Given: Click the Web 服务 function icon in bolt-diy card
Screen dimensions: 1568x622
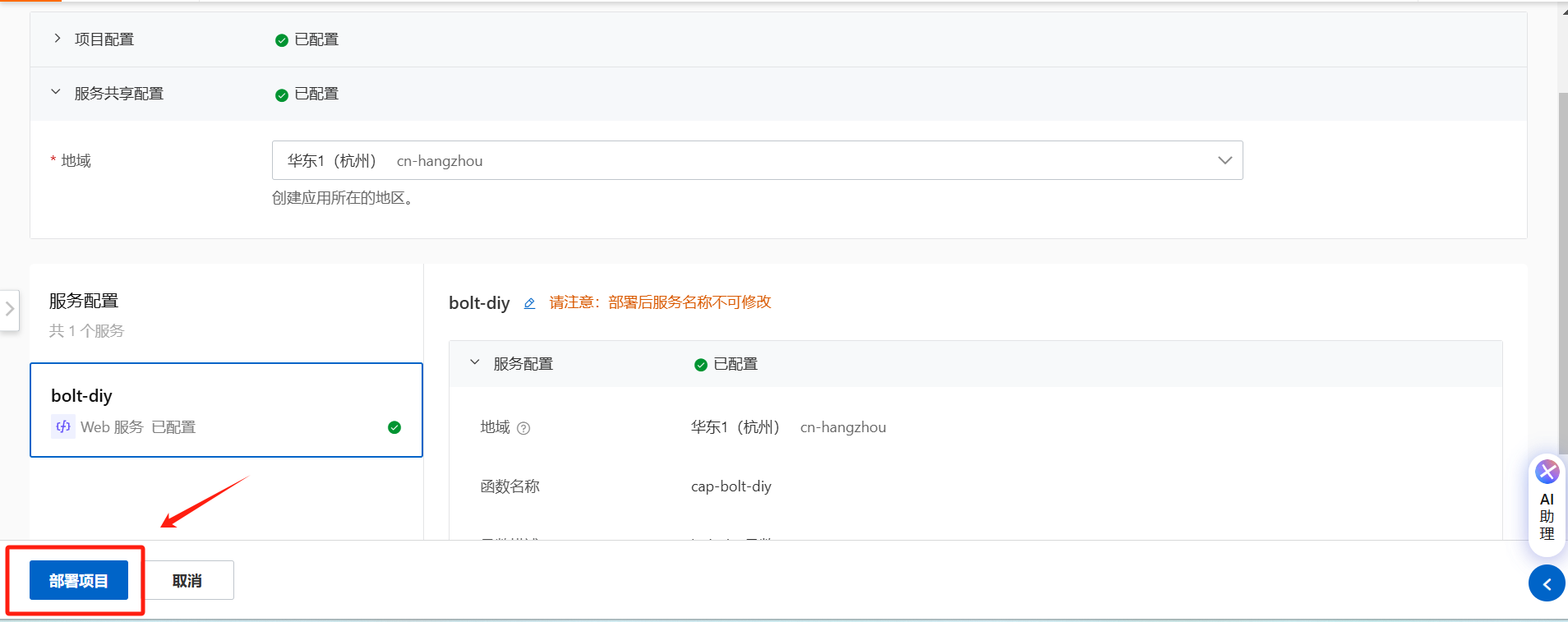Looking at the screenshot, I should tap(62, 426).
